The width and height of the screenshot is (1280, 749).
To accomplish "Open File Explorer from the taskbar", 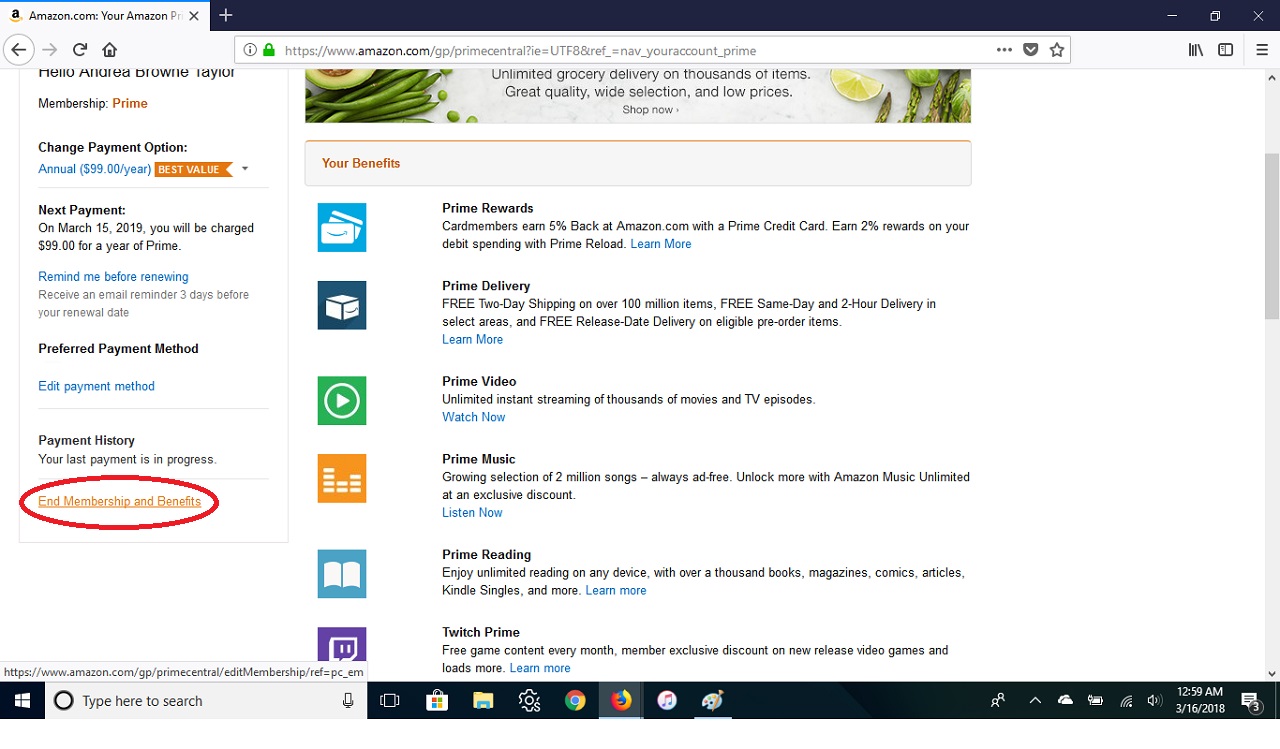I will coord(483,701).
